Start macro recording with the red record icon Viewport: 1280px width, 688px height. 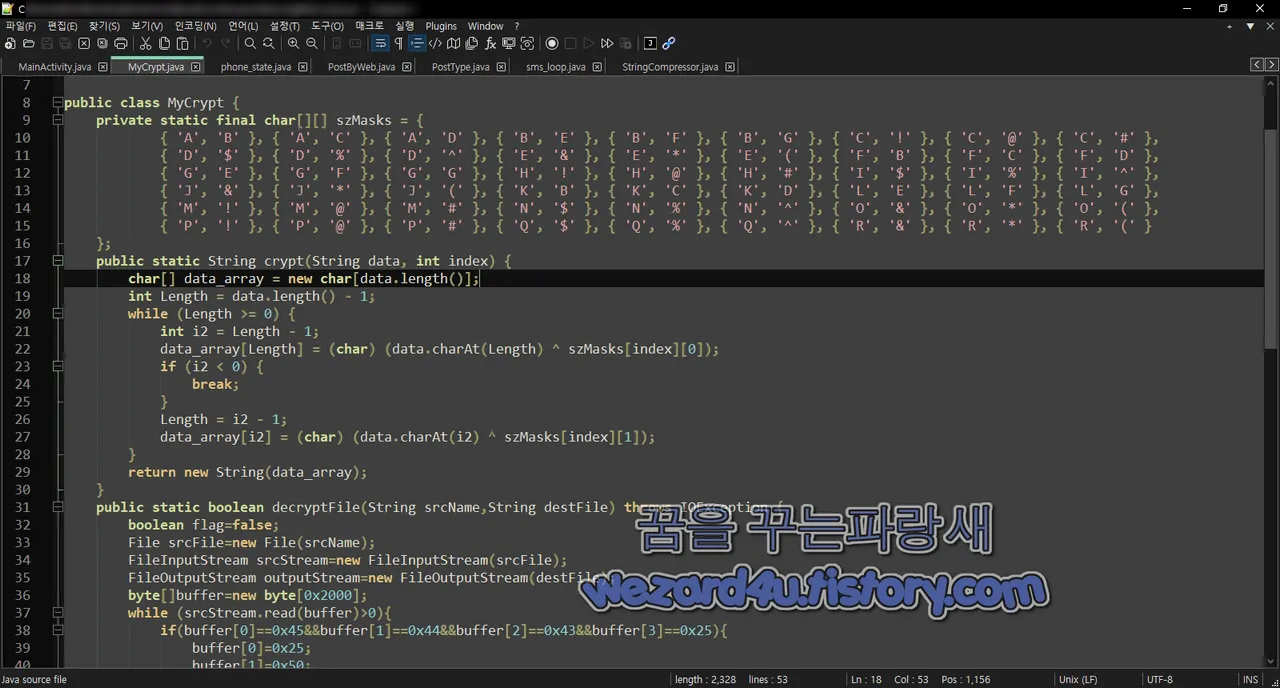pos(551,43)
